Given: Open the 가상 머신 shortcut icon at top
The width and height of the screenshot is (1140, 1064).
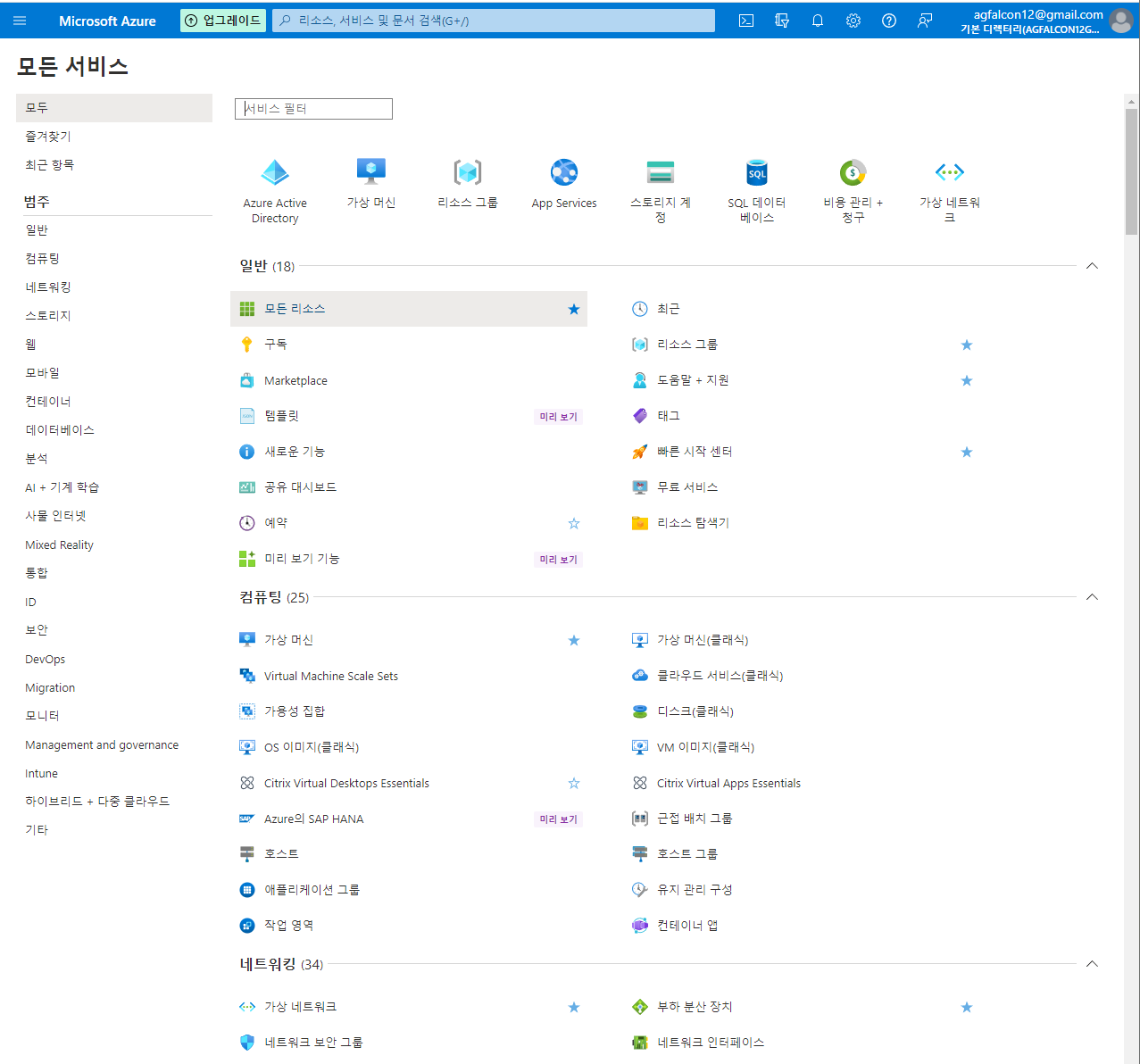Looking at the screenshot, I should point(371,171).
